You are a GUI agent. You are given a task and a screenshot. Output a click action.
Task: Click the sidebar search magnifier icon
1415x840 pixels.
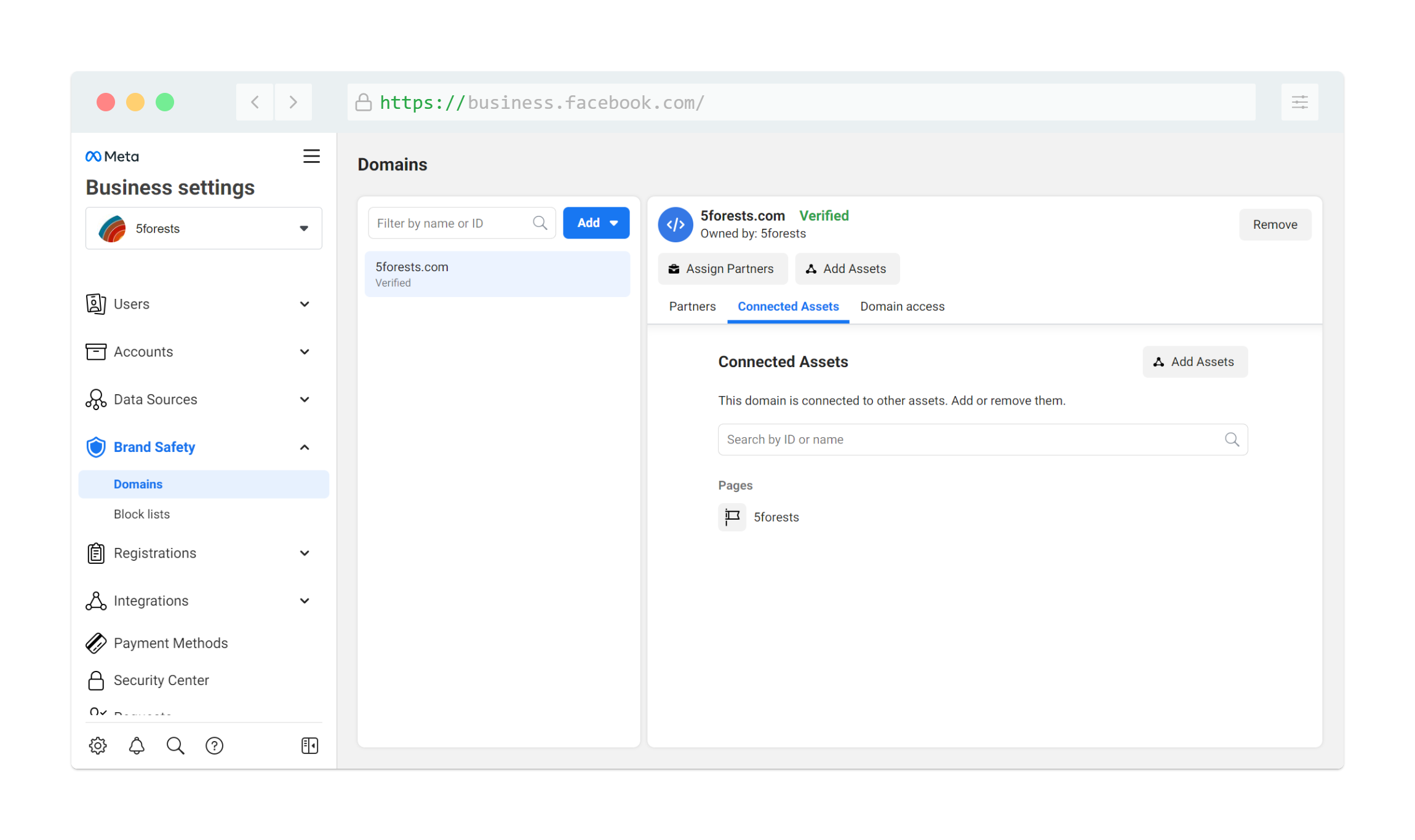point(175,746)
